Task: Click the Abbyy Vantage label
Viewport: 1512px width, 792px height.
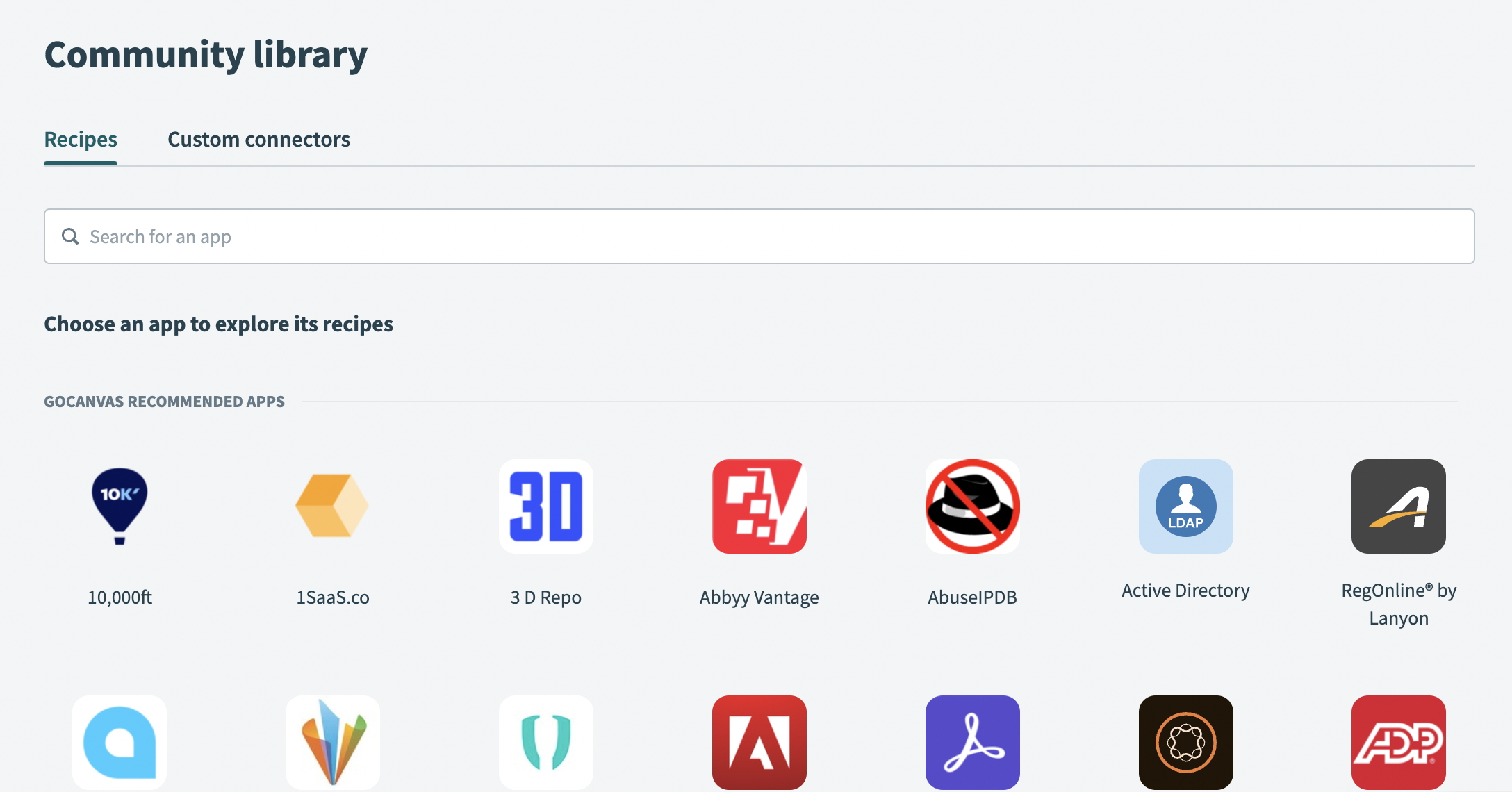Action: point(759,597)
